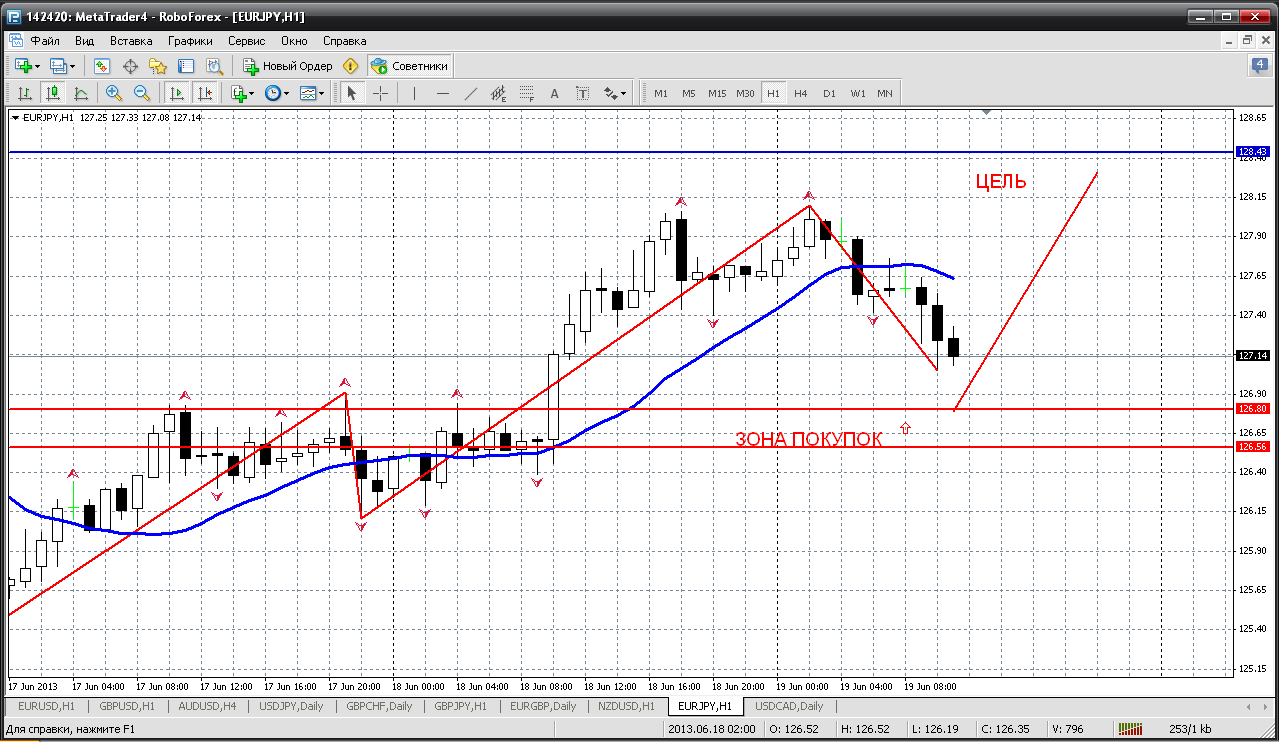Click the chart shift triangle marker at top
The width and height of the screenshot is (1279, 742).
pyautogui.click(x=987, y=113)
